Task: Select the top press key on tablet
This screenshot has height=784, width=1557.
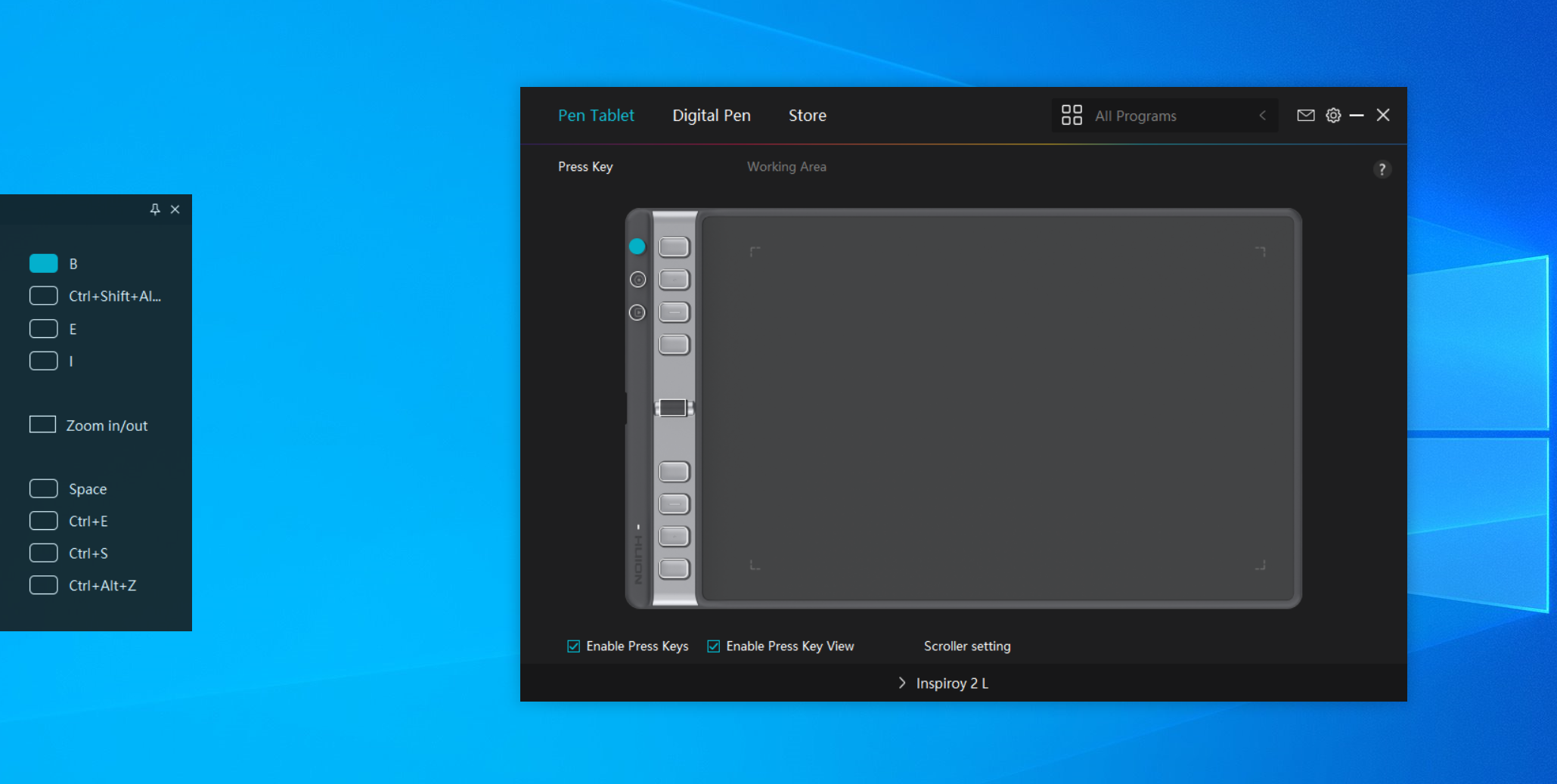Action: (674, 247)
